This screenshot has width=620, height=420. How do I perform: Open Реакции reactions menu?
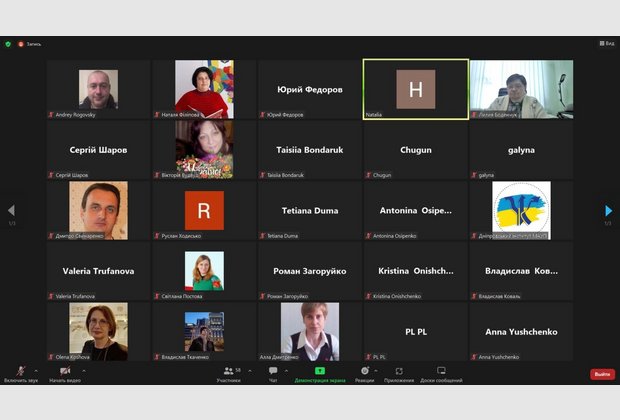pyautogui.click(x=365, y=374)
